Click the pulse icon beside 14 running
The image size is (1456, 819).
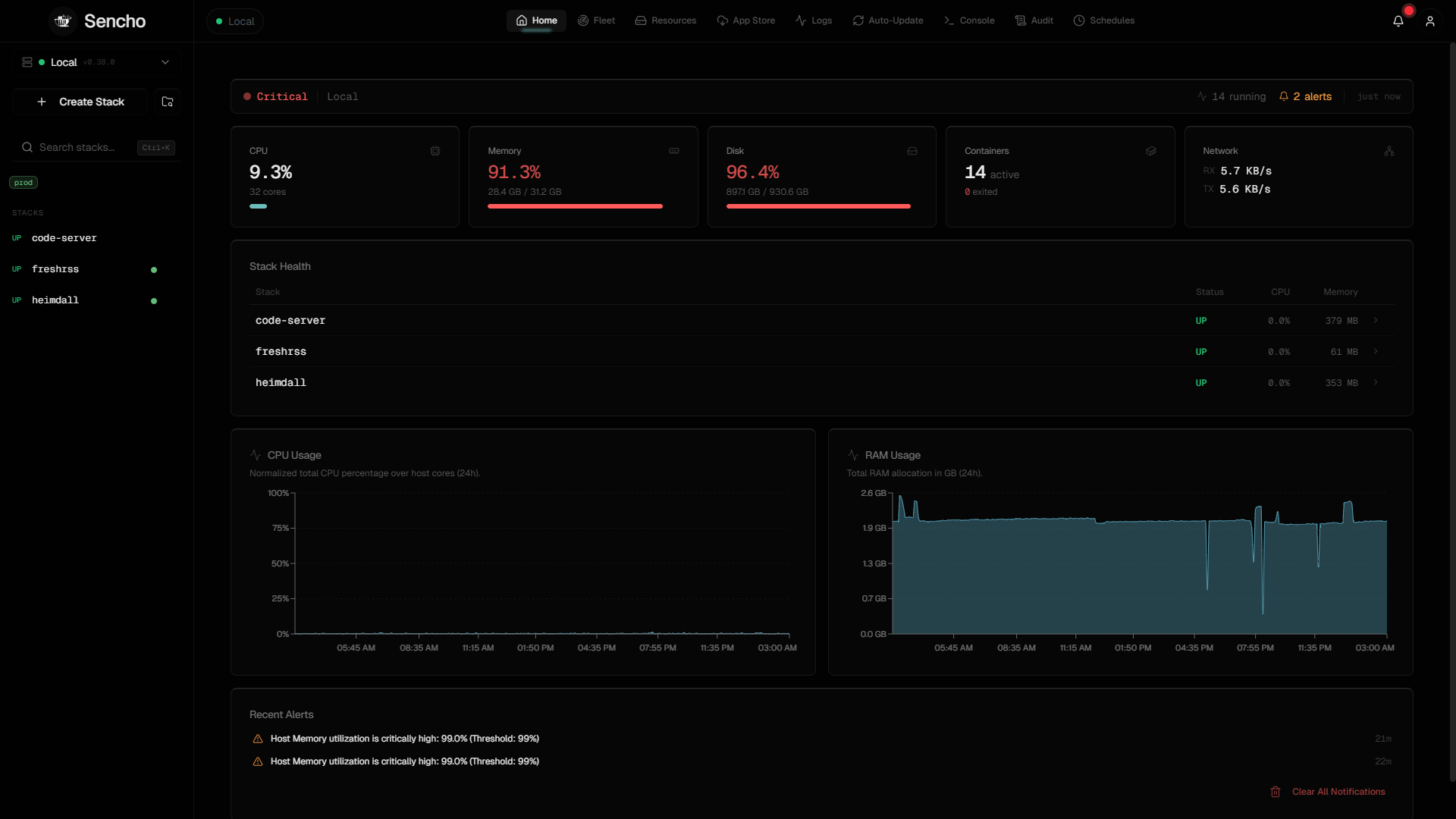(1202, 96)
